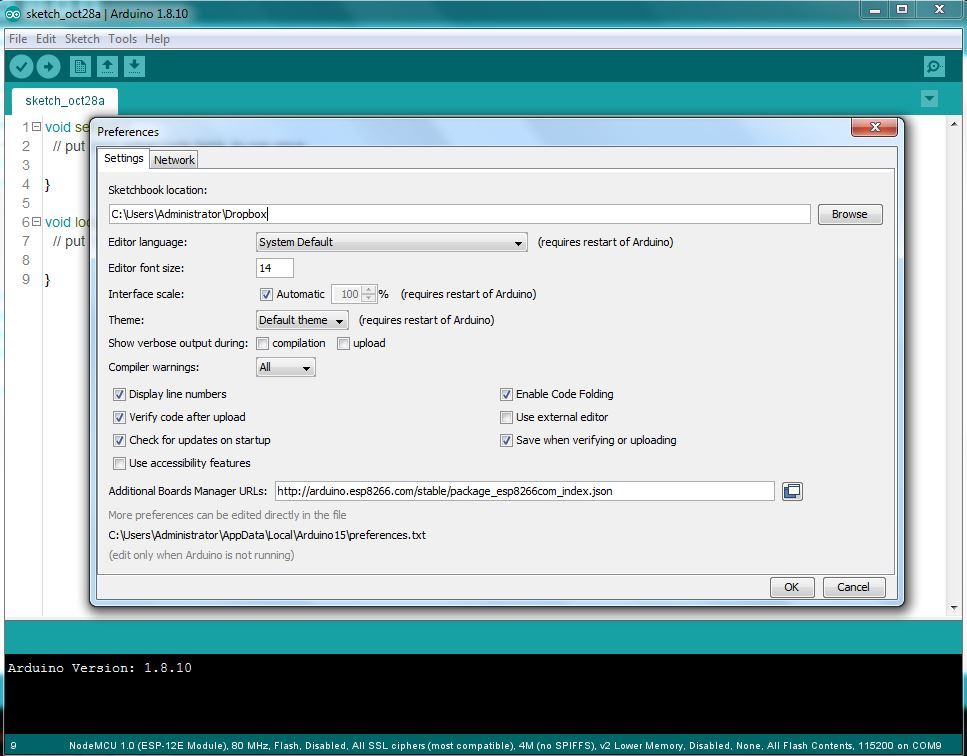Viewport: 967px width, 756px height.
Task: Expand the Theme dropdown
Action: coord(301,320)
